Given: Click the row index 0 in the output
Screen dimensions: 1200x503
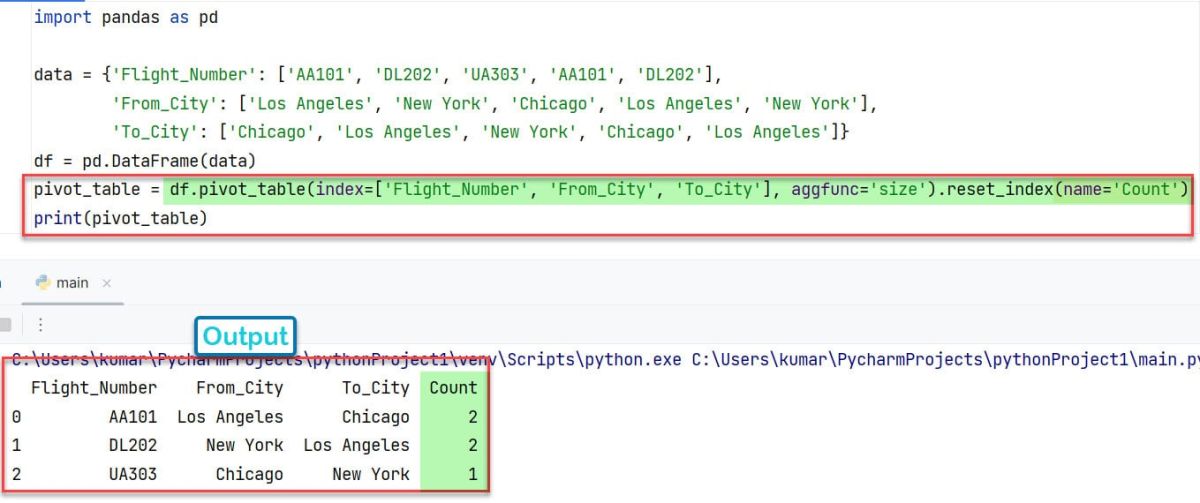Looking at the screenshot, I should [16, 417].
